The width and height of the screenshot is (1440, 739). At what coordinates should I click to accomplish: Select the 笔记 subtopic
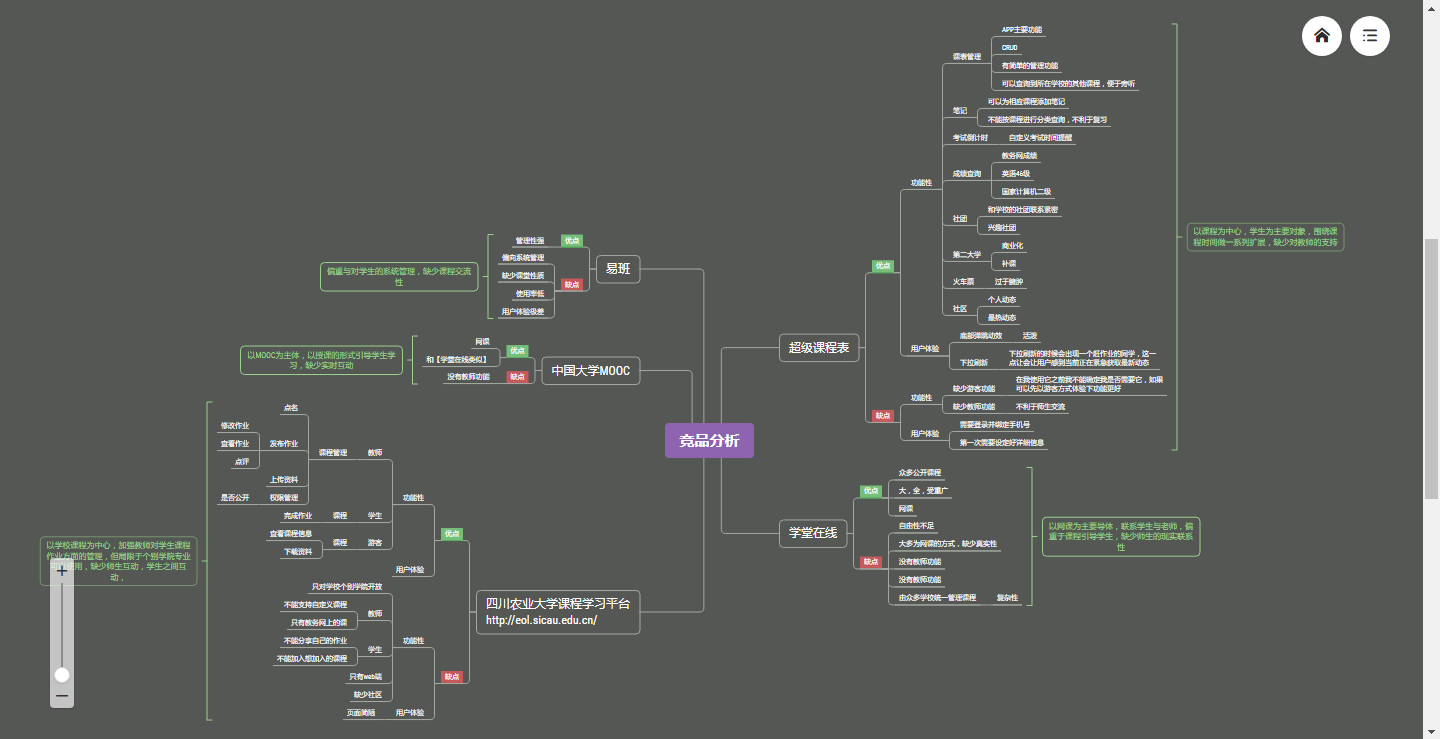click(x=960, y=110)
